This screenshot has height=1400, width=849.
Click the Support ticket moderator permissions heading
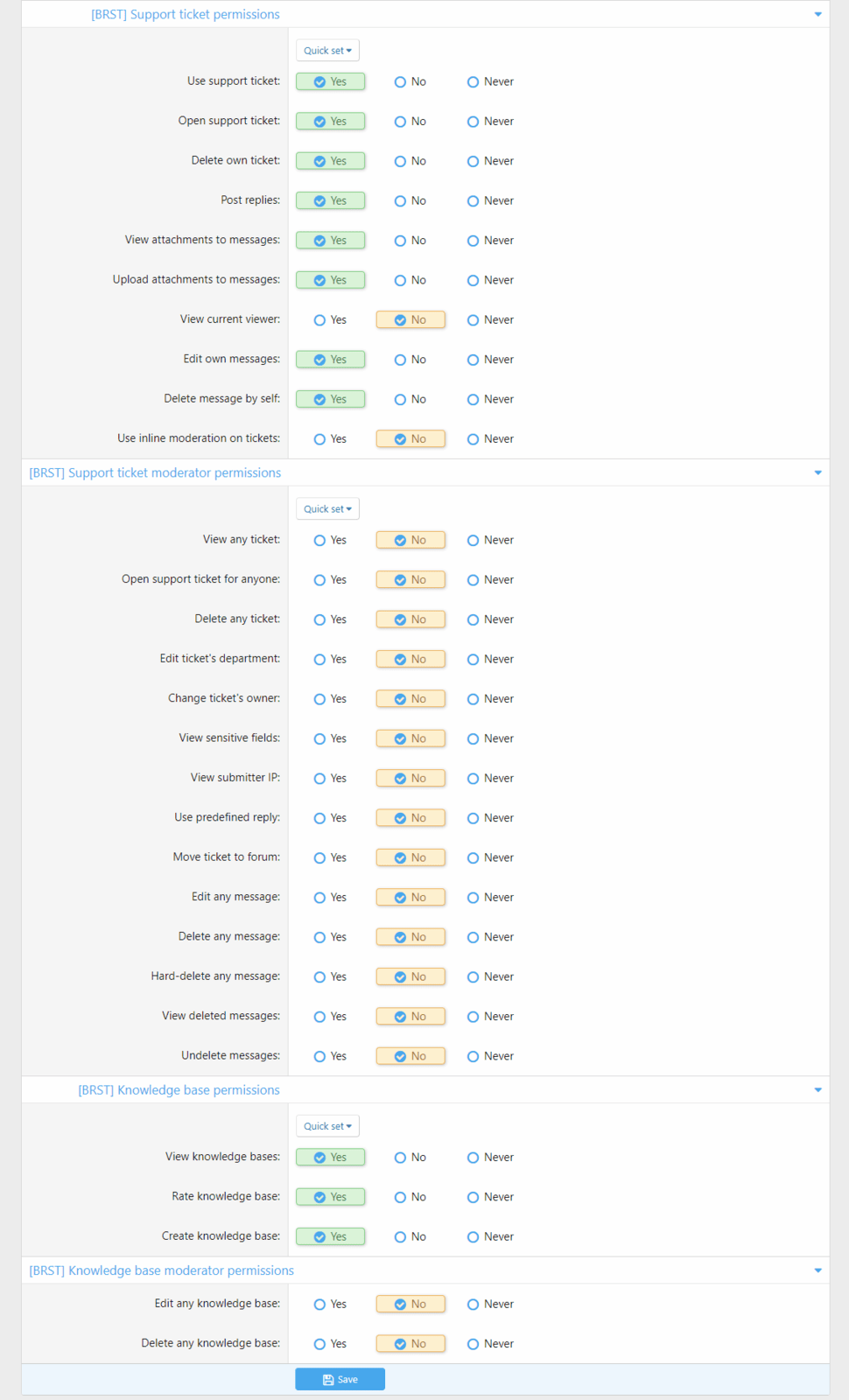[155, 472]
